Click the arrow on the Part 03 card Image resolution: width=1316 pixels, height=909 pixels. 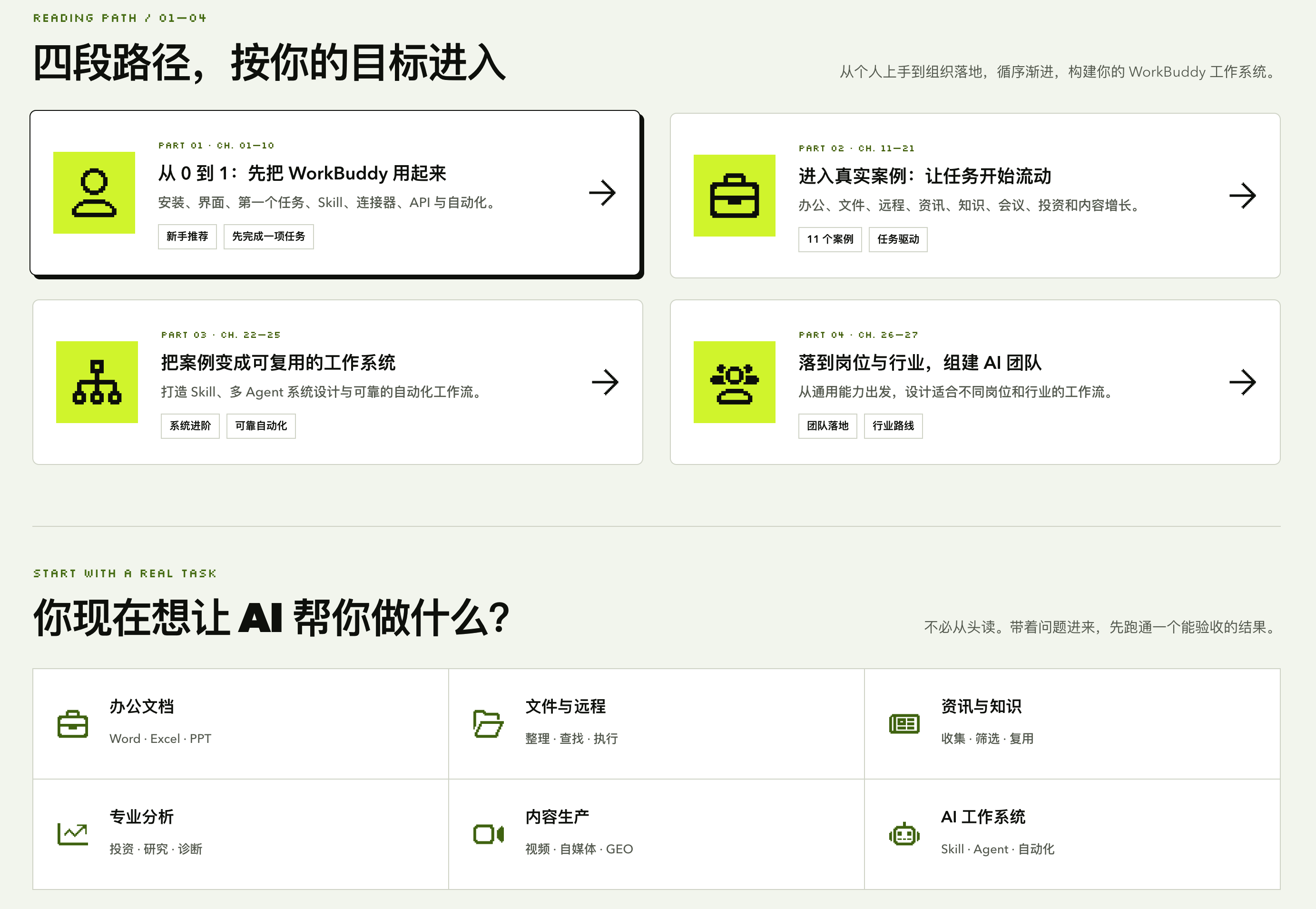[x=605, y=382]
